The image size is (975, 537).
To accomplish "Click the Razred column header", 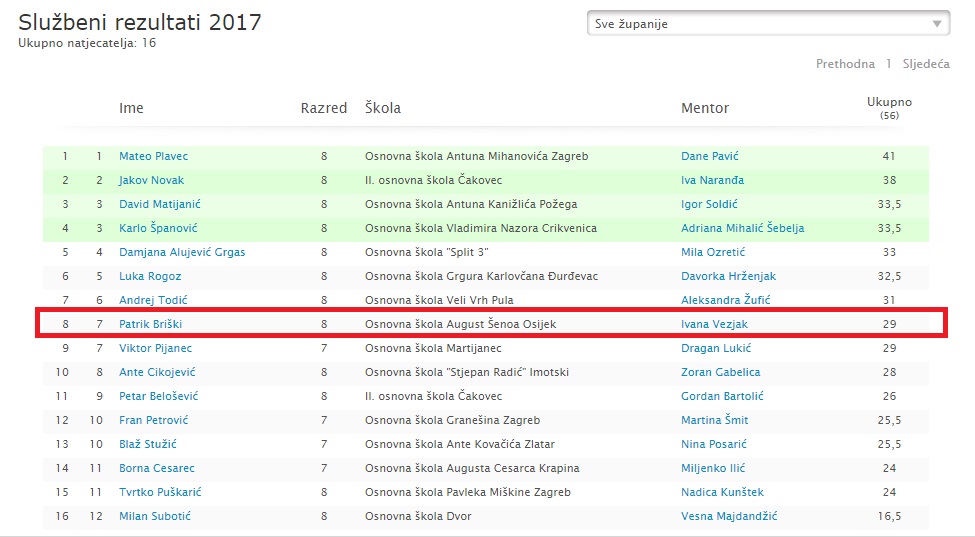I will pyautogui.click(x=324, y=108).
